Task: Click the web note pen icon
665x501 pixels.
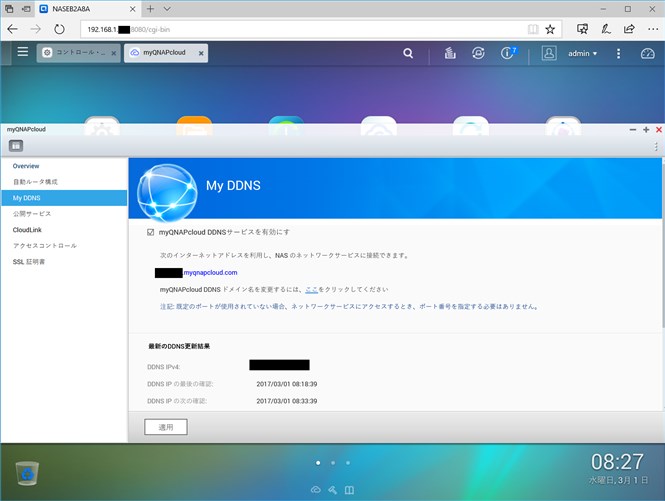Action: tap(606, 29)
